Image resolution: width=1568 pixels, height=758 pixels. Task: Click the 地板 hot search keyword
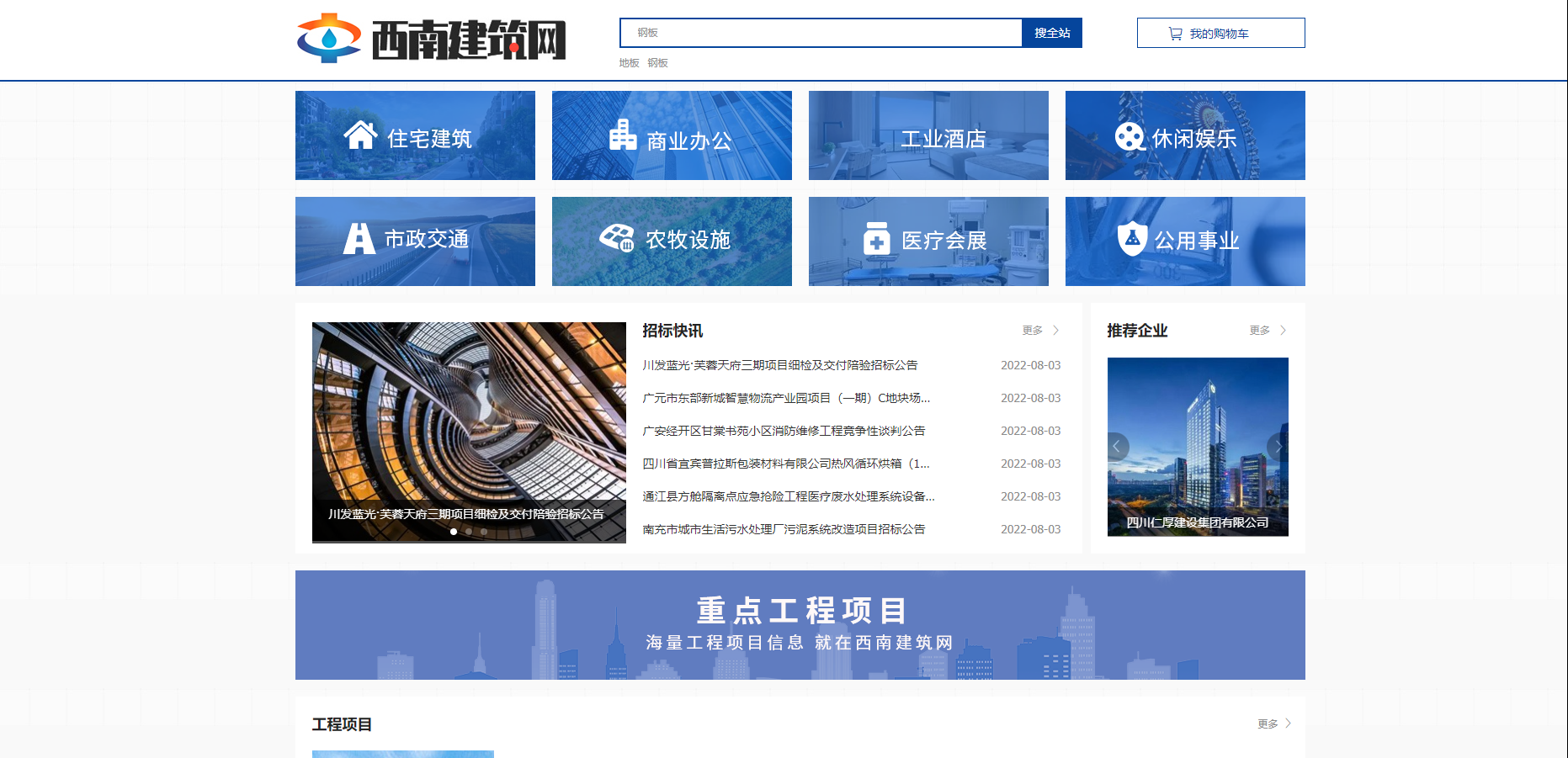coord(629,63)
